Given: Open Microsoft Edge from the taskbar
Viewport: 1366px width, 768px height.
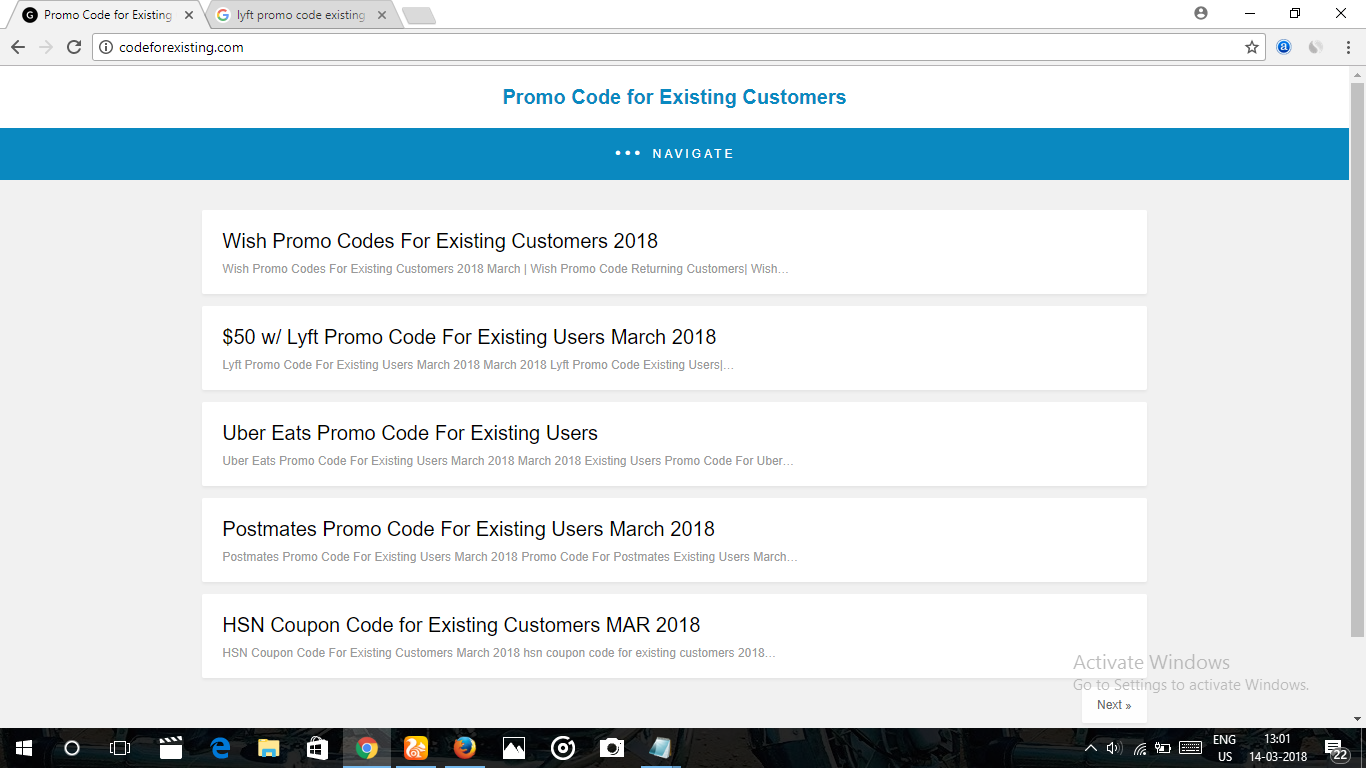Looking at the screenshot, I should (220, 748).
